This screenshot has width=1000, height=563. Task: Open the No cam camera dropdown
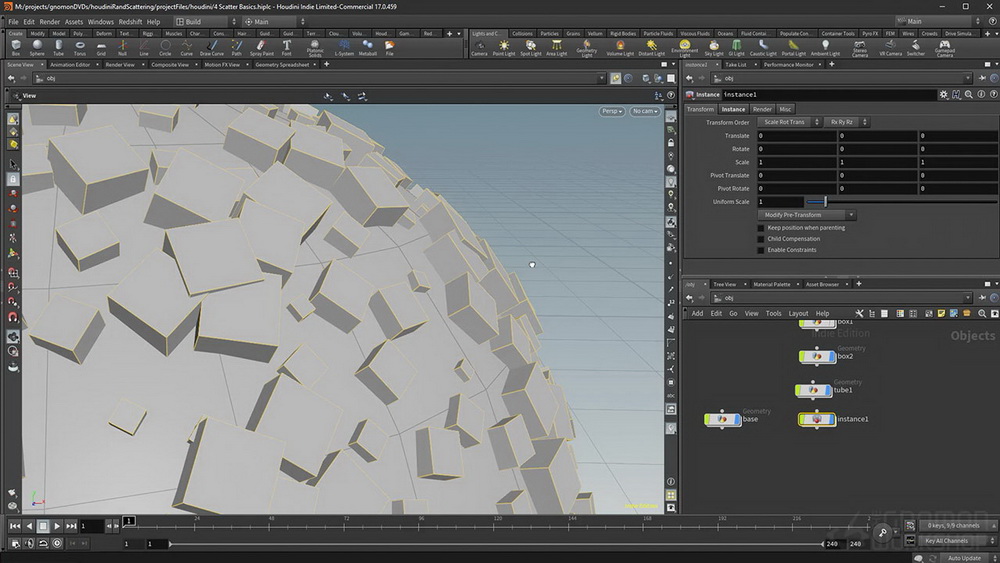[645, 111]
